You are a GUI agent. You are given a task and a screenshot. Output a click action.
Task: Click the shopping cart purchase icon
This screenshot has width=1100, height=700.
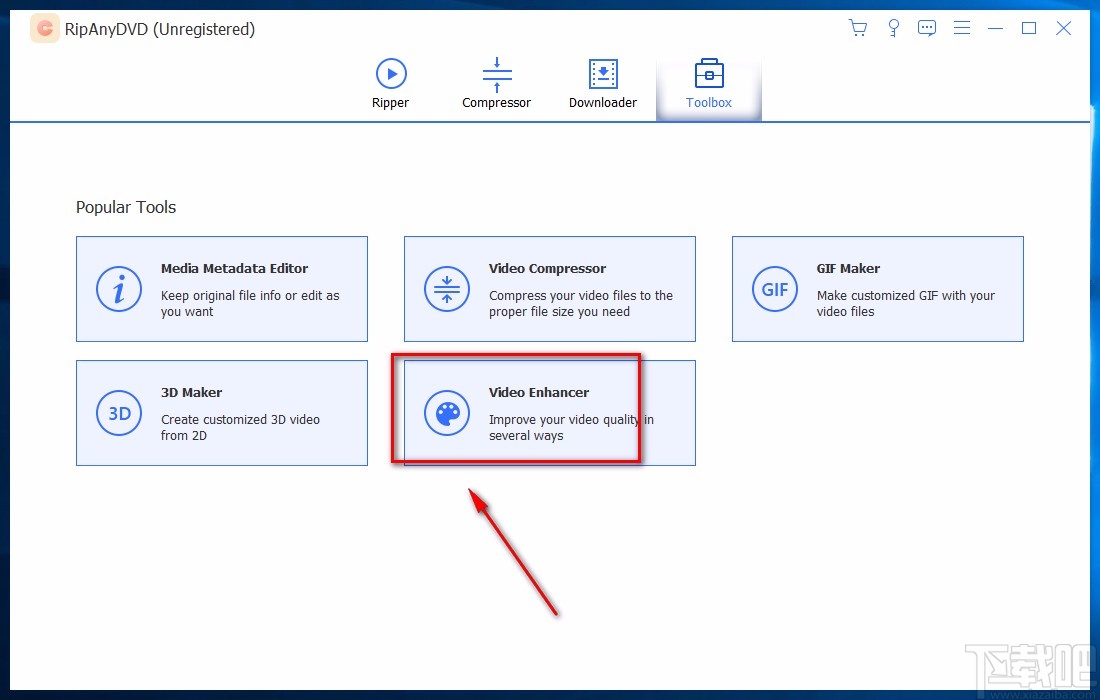(858, 28)
